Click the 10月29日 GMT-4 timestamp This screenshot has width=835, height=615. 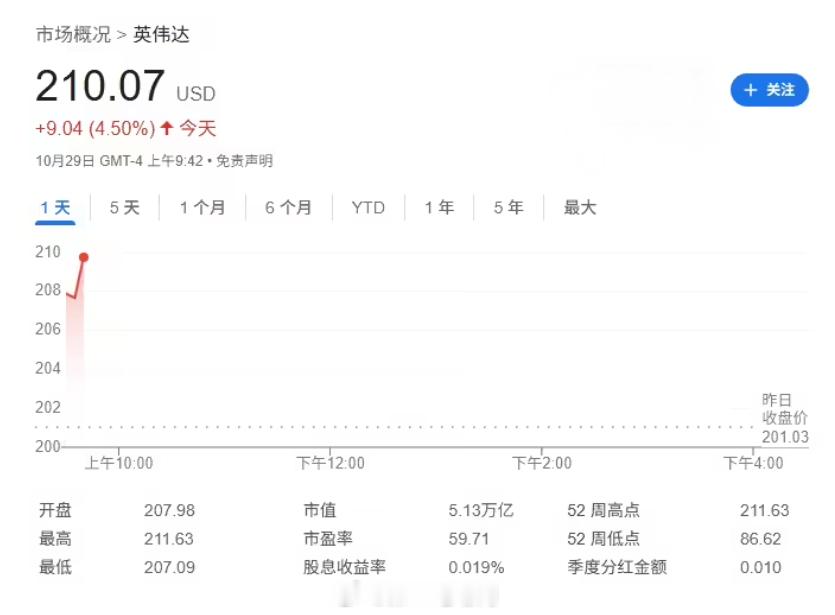[119, 161]
